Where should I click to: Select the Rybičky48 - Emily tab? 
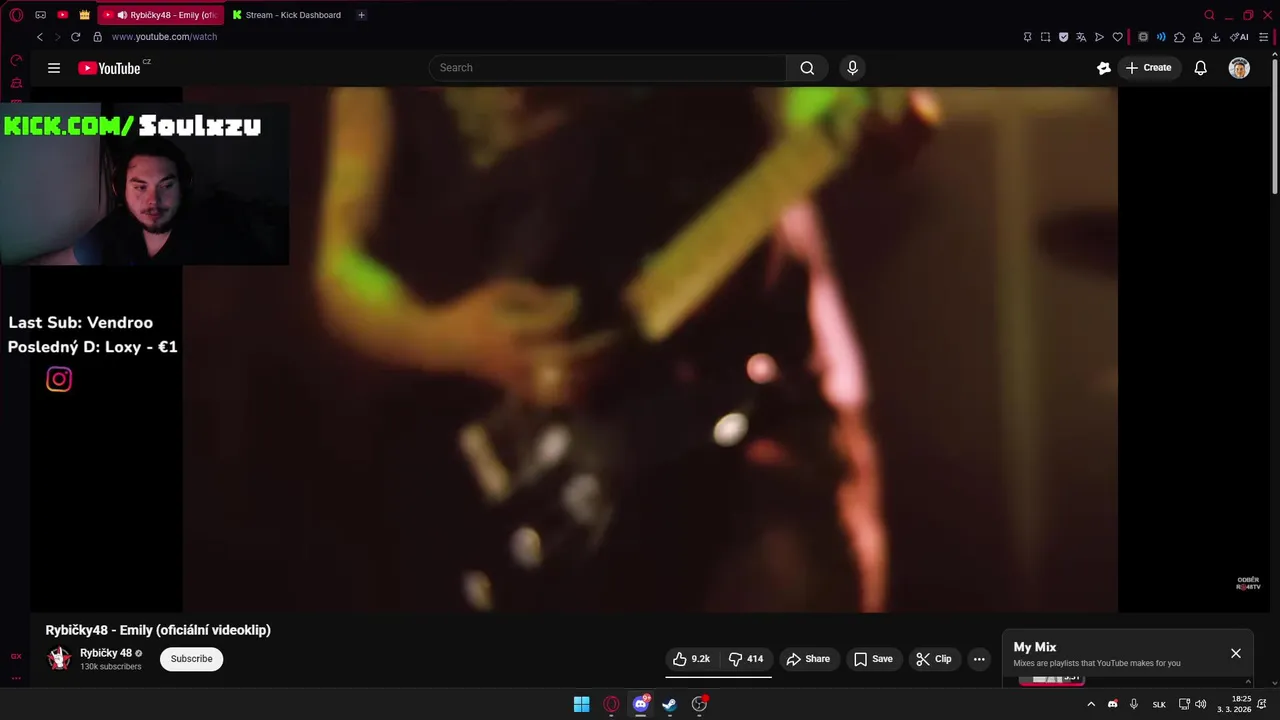pyautogui.click(x=161, y=15)
